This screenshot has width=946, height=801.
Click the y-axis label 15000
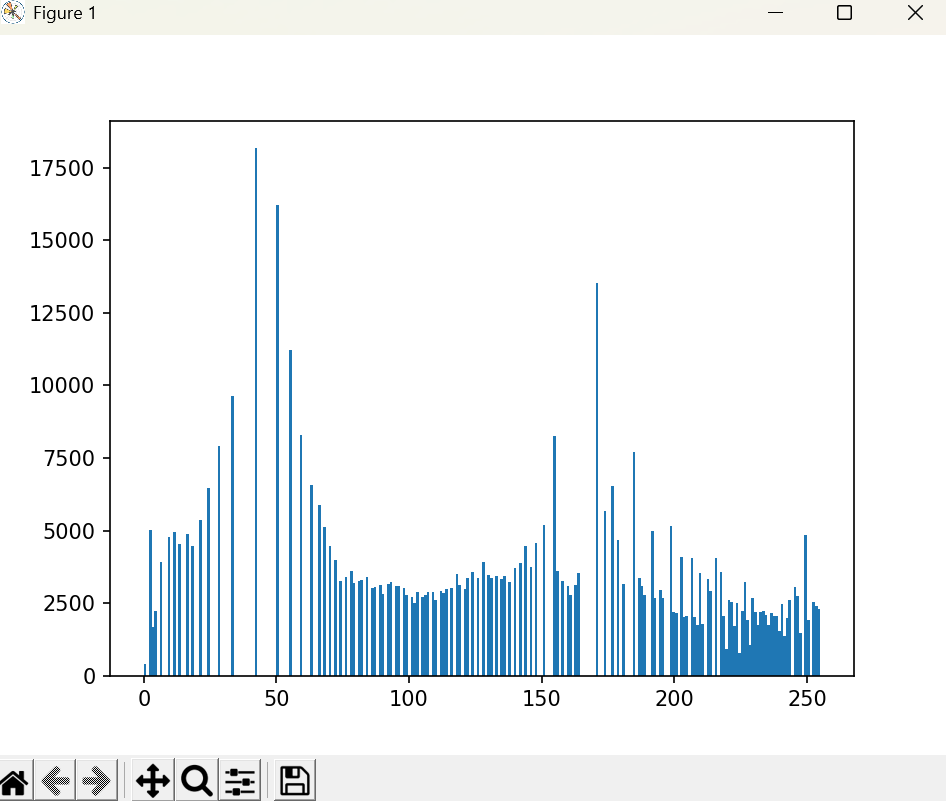(62, 241)
